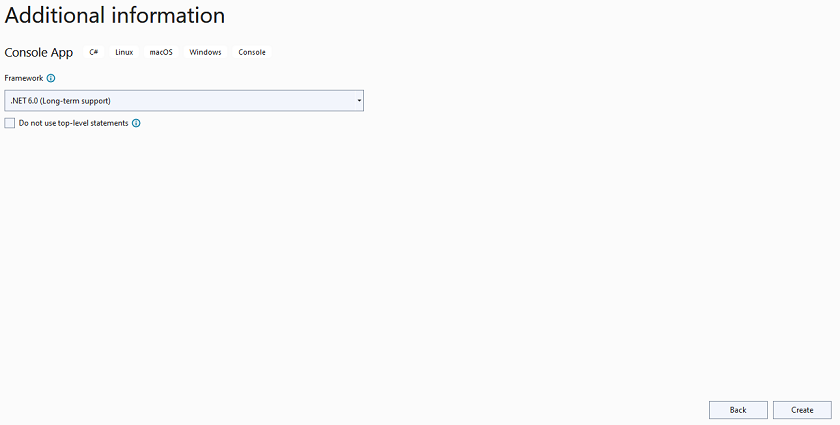Click the word 'Additional' in the page title
840x425 pixels.
[x=54, y=15]
